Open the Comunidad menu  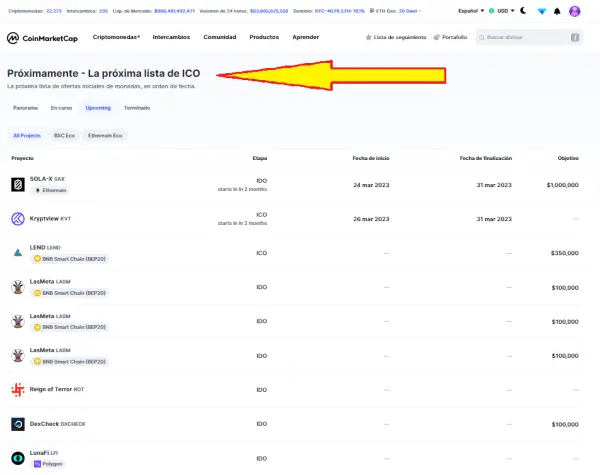coord(220,37)
